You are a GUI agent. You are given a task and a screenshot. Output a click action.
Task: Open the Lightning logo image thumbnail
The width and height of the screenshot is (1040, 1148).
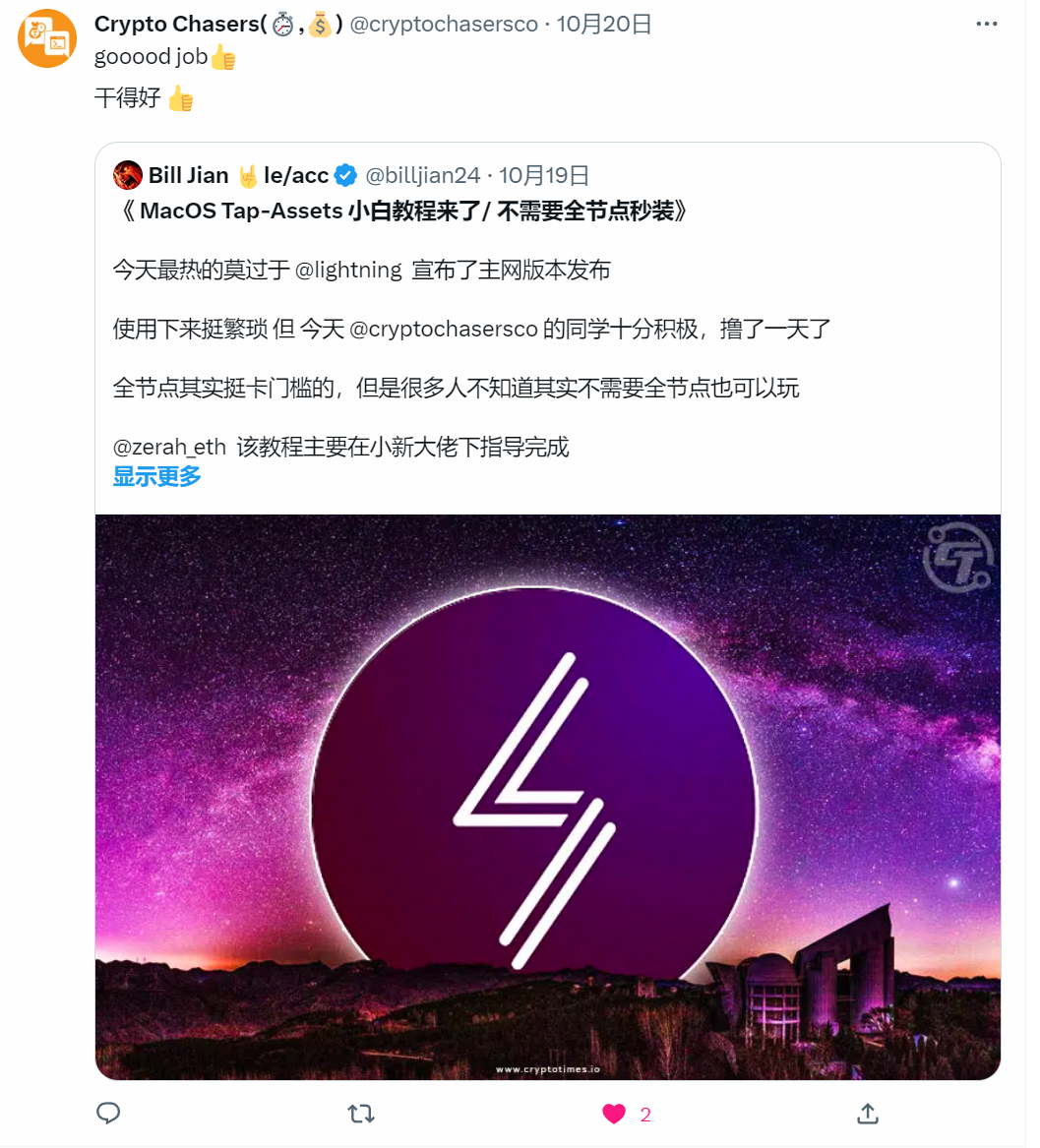(x=548, y=797)
